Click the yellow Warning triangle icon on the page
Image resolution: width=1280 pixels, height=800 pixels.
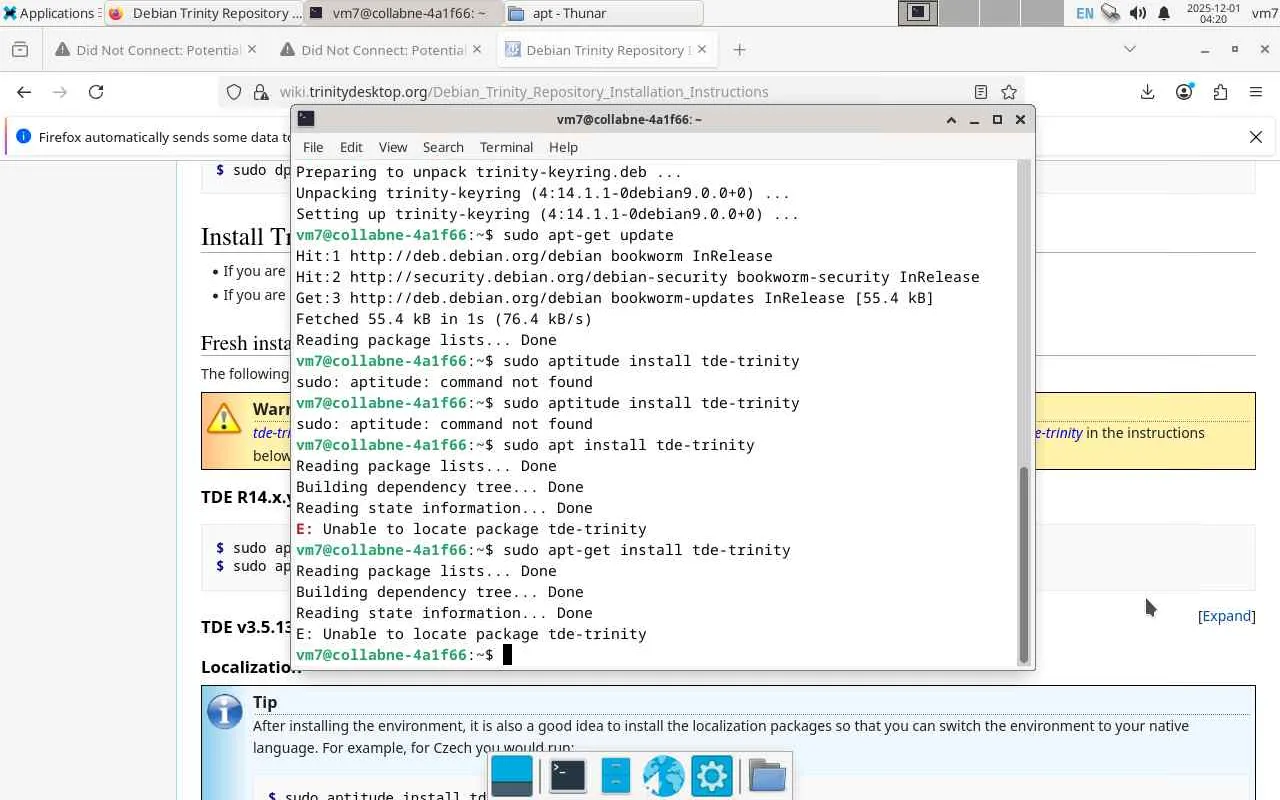[x=224, y=417]
